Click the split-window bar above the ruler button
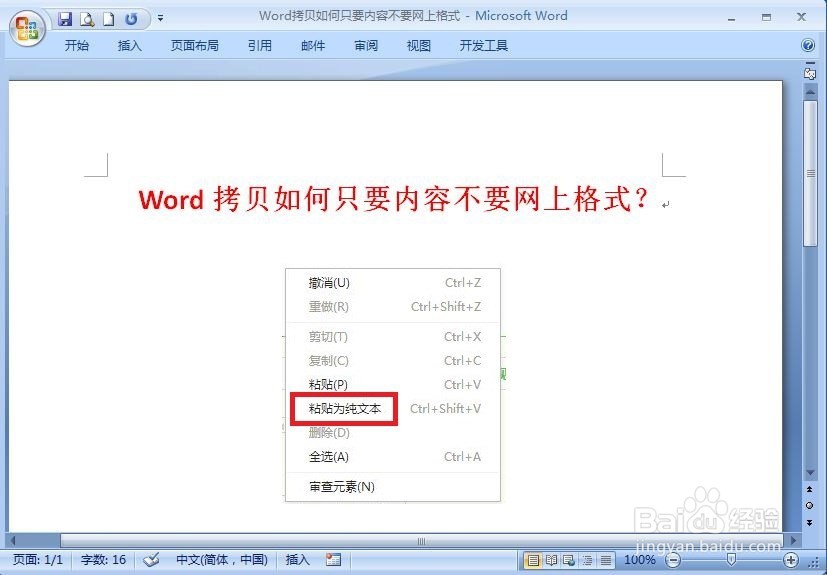Screen dimensions: 827x575 pos(810,63)
